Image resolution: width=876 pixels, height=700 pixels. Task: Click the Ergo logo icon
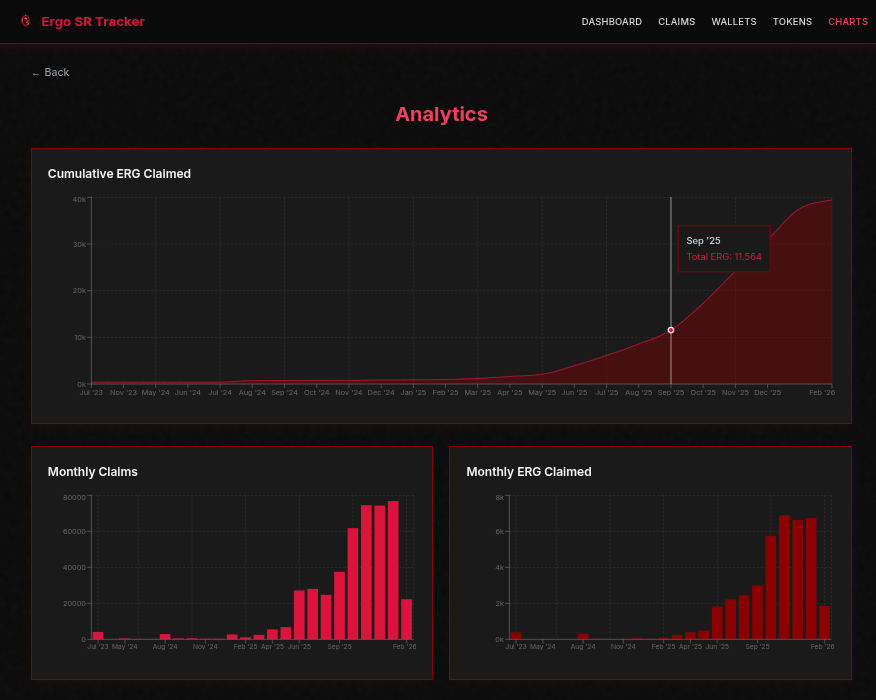click(26, 21)
